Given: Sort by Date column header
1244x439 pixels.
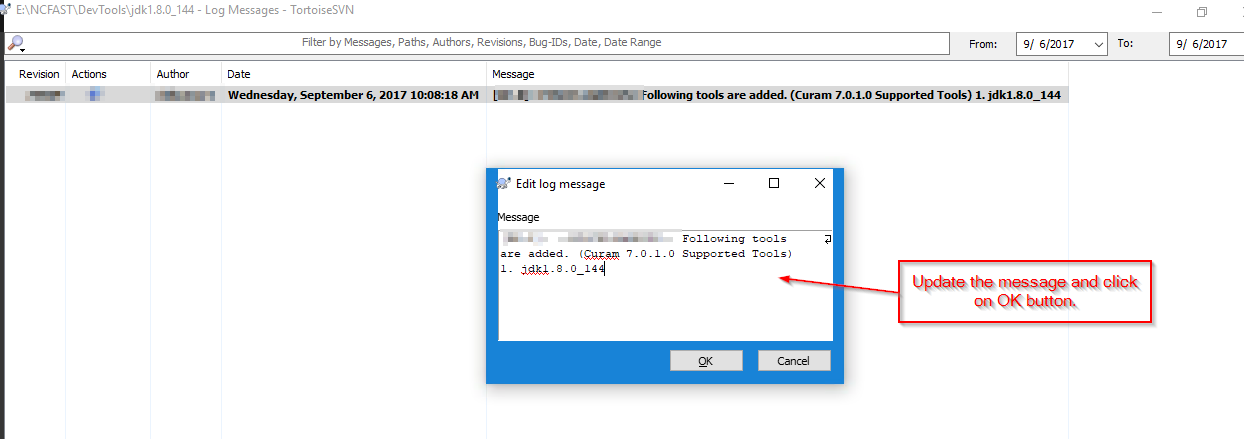Looking at the screenshot, I should tap(239, 74).
